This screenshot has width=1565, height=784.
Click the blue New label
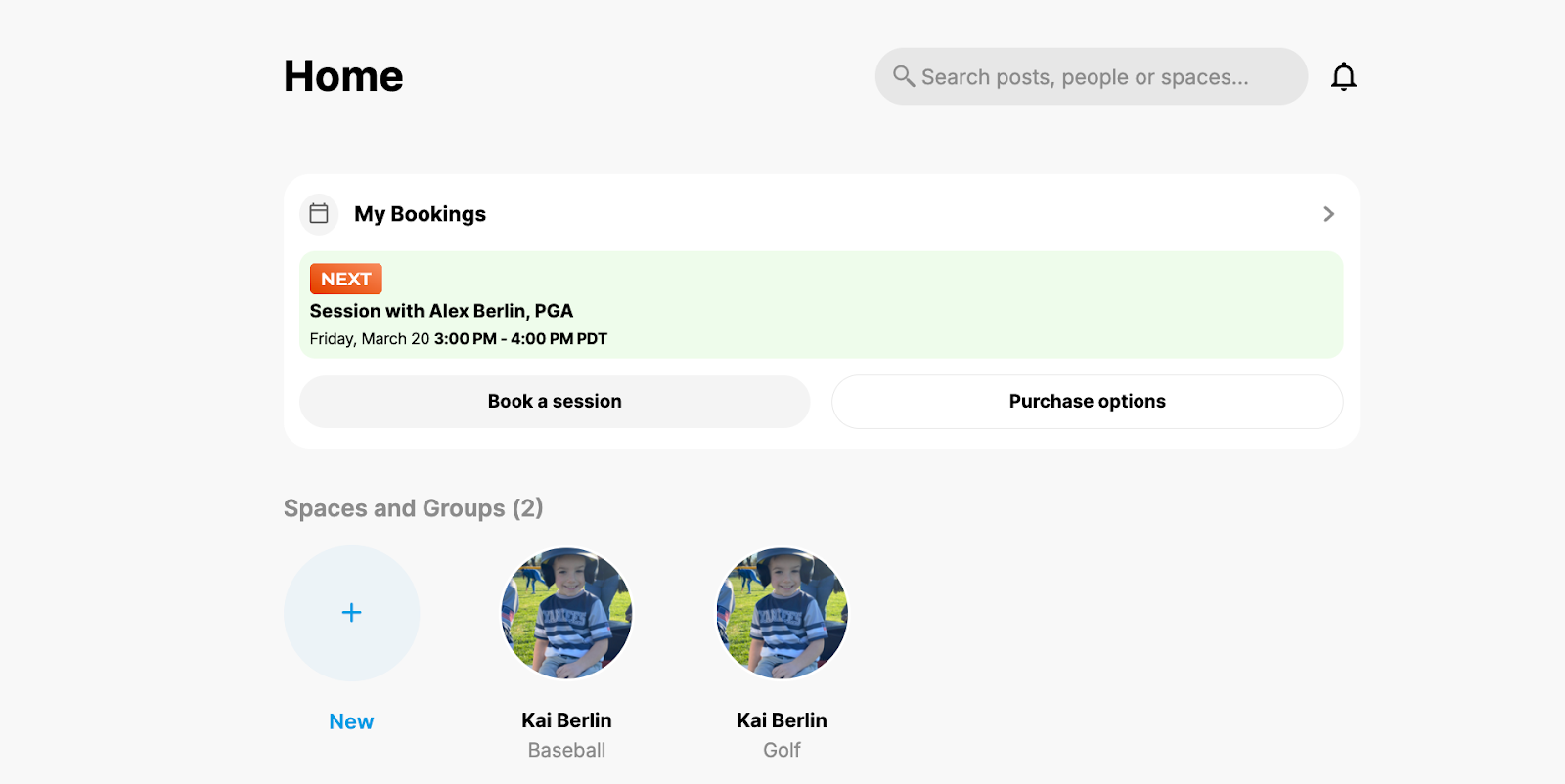[x=351, y=721]
